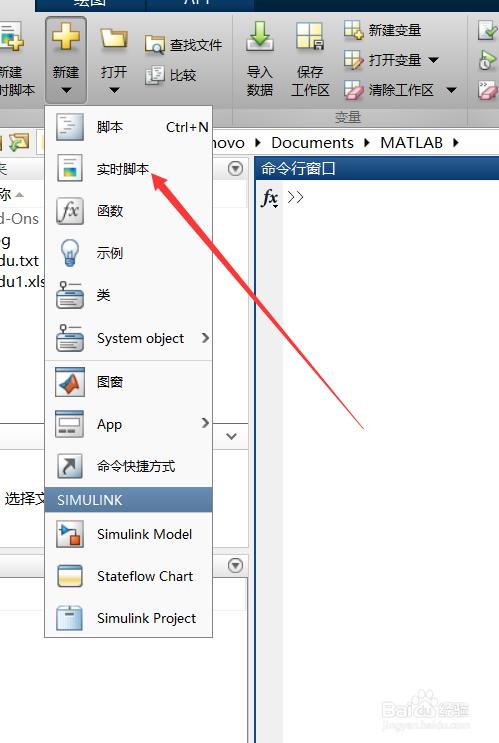Viewport: 499px width, 743px height.
Task: Click 查找文件 find files button
Action: coord(183,45)
